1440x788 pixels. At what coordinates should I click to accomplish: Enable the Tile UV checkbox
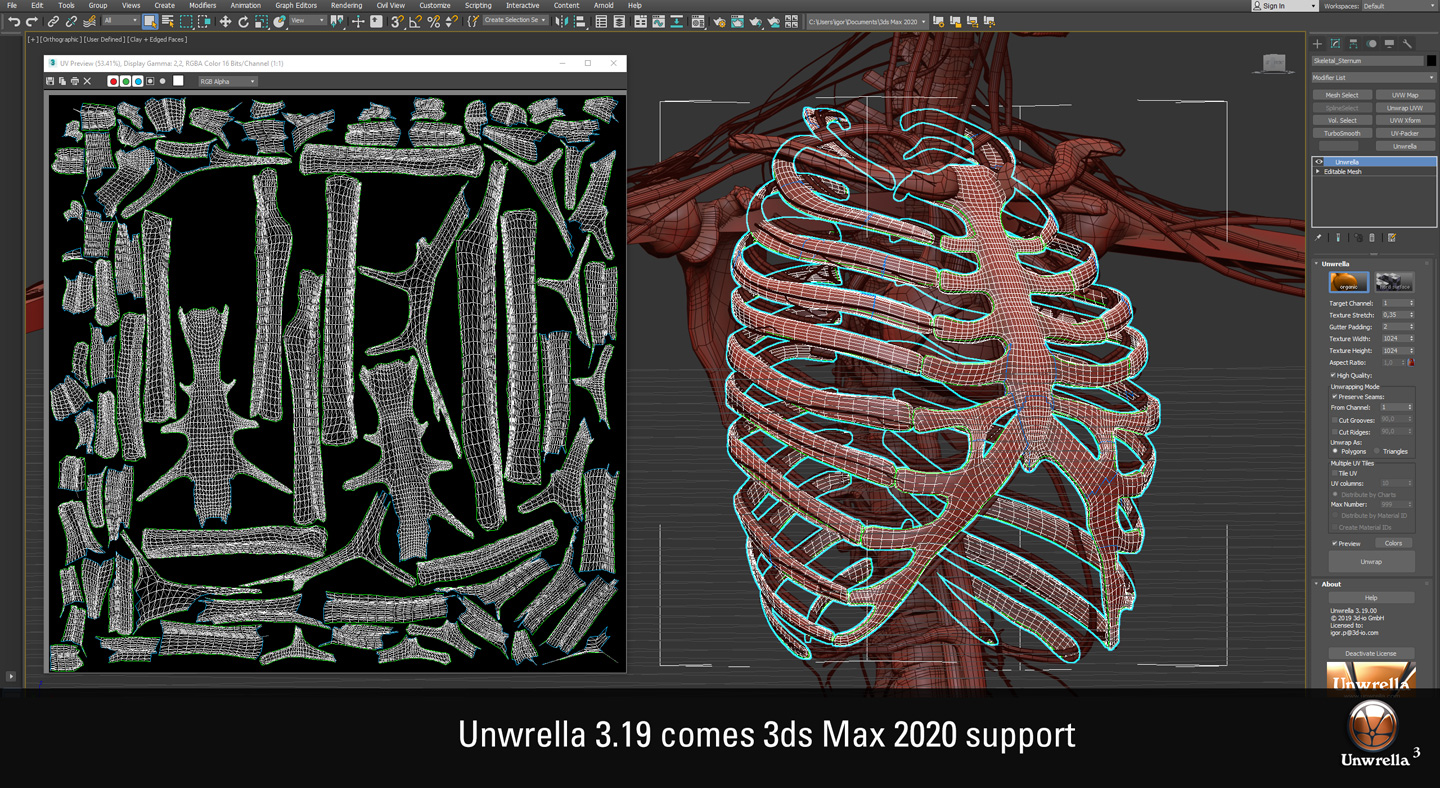[1334, 474]
